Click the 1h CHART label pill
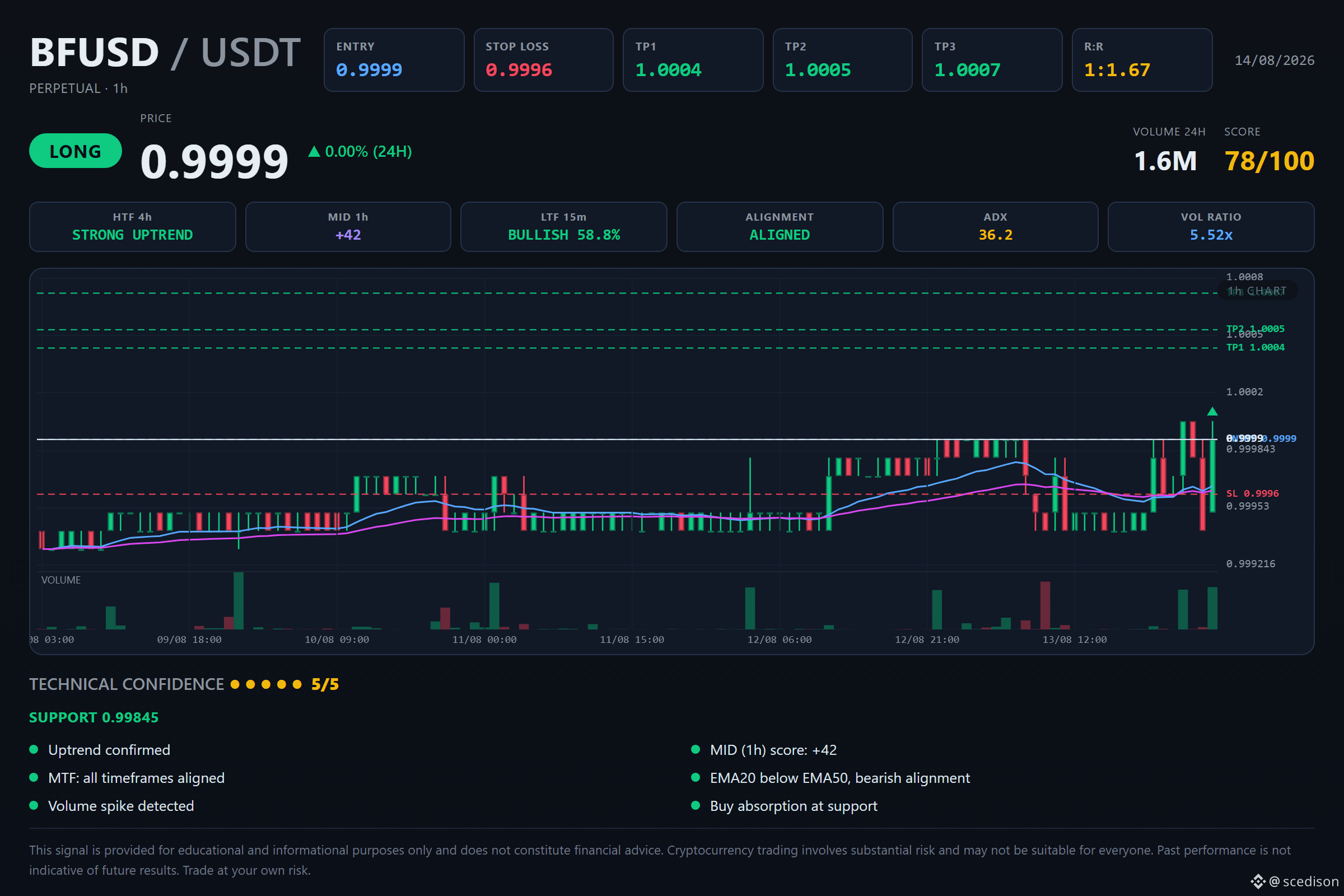 point(1257,291)
